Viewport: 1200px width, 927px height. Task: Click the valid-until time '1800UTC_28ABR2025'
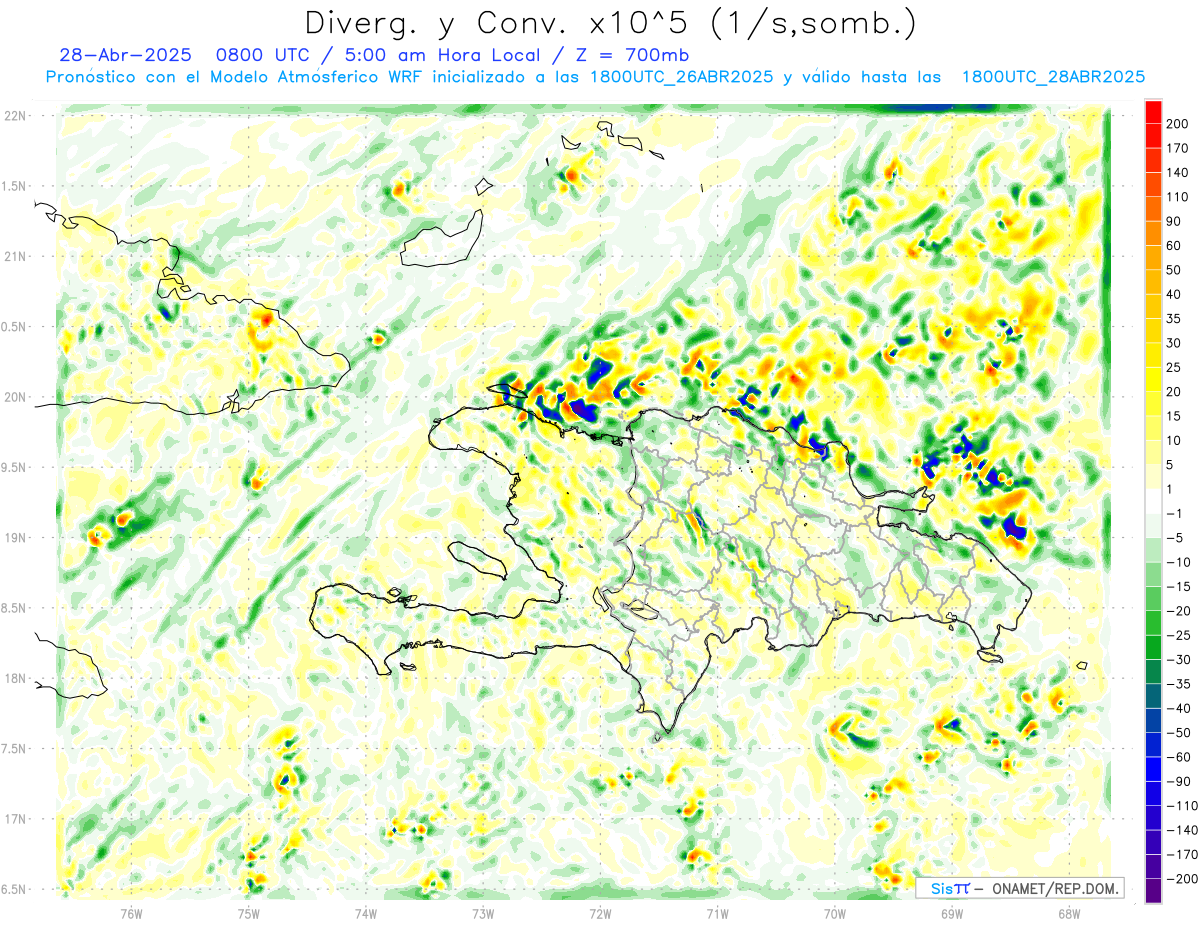click(1053, 77)
